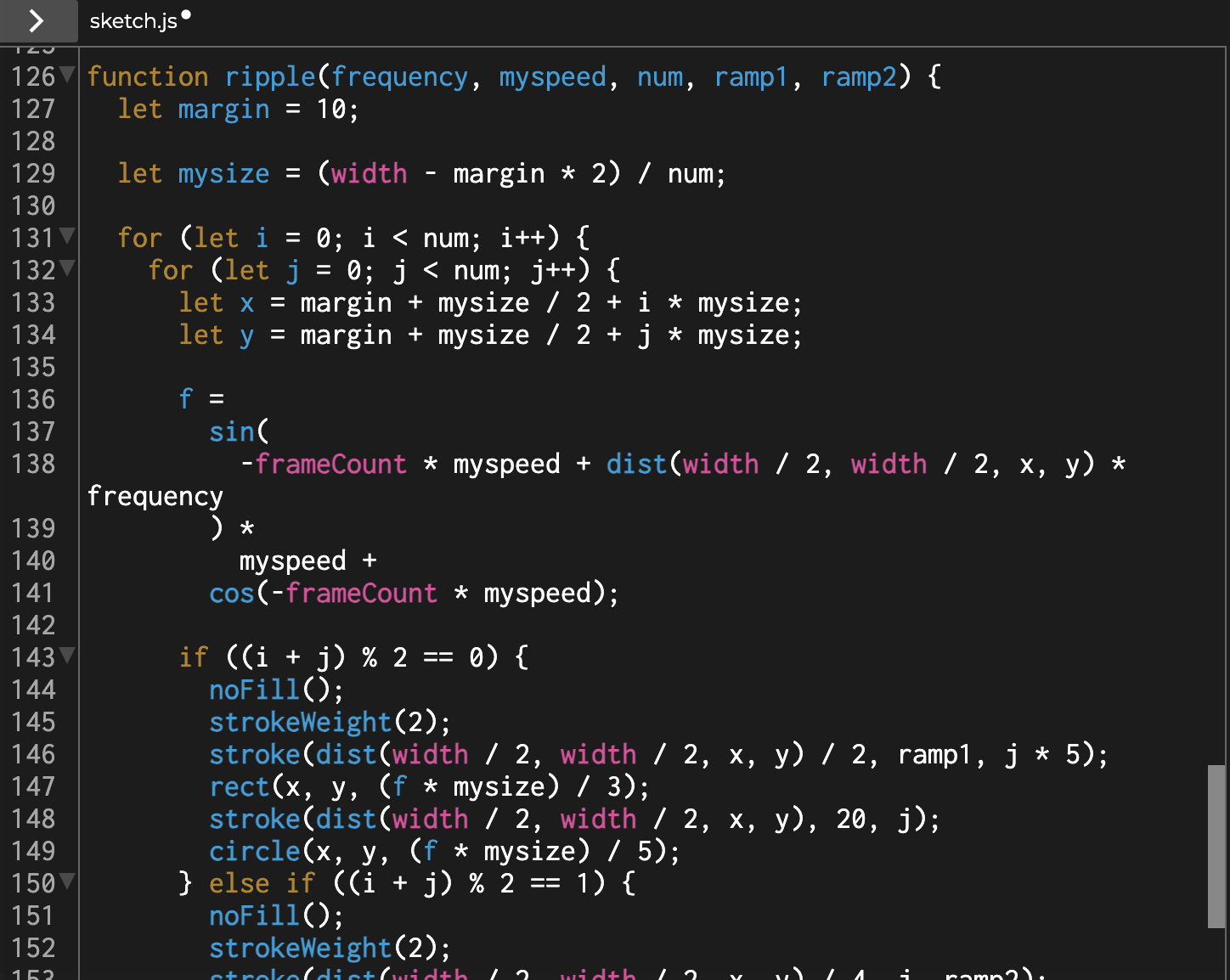Collapse the if block at line 143
1230x980 pixels.
point(67,656)
